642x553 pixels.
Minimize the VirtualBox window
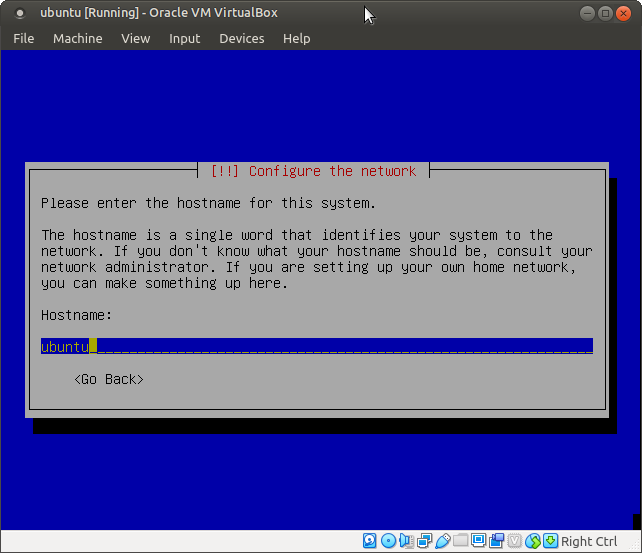587,14
